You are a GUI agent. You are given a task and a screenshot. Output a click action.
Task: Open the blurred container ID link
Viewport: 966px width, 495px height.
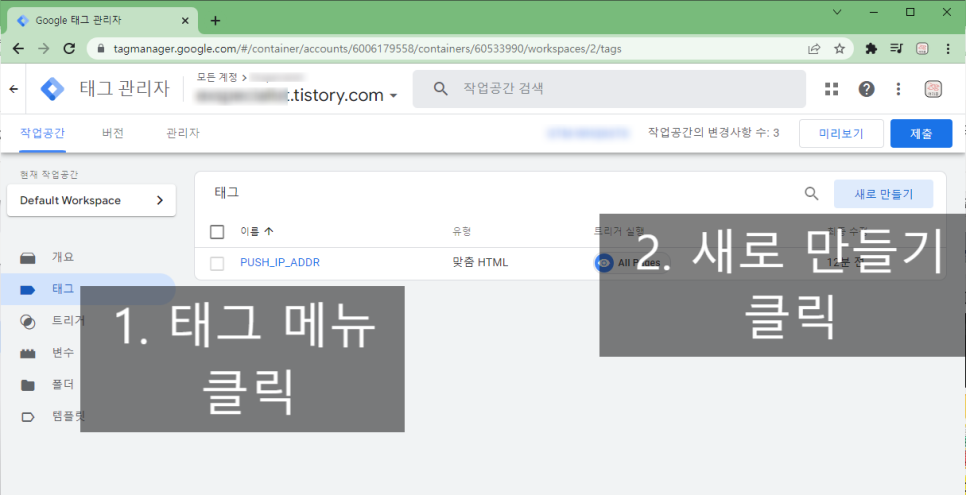click(x=588, y=132)
